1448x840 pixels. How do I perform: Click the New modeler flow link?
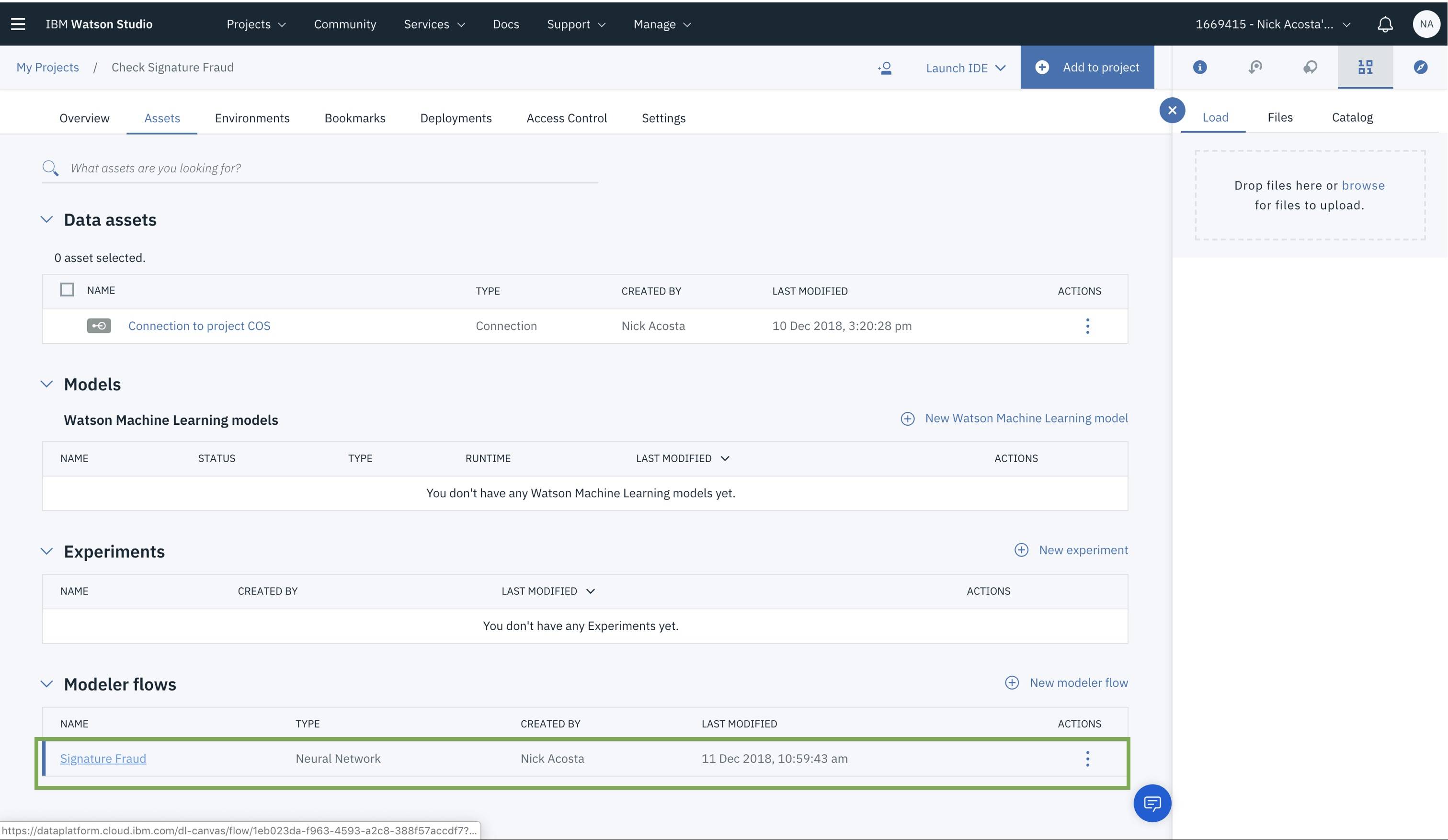(x=1079, y=682)
